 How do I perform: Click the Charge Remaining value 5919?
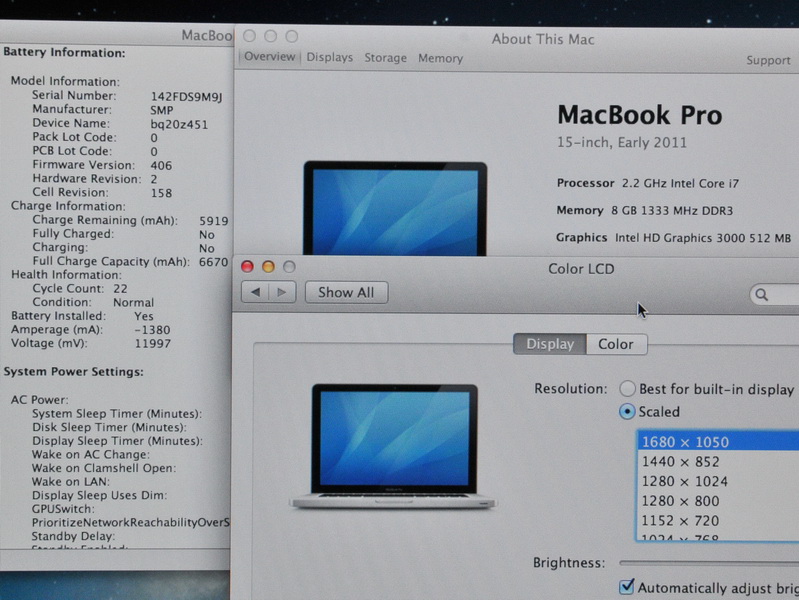(x=214, y=221)
